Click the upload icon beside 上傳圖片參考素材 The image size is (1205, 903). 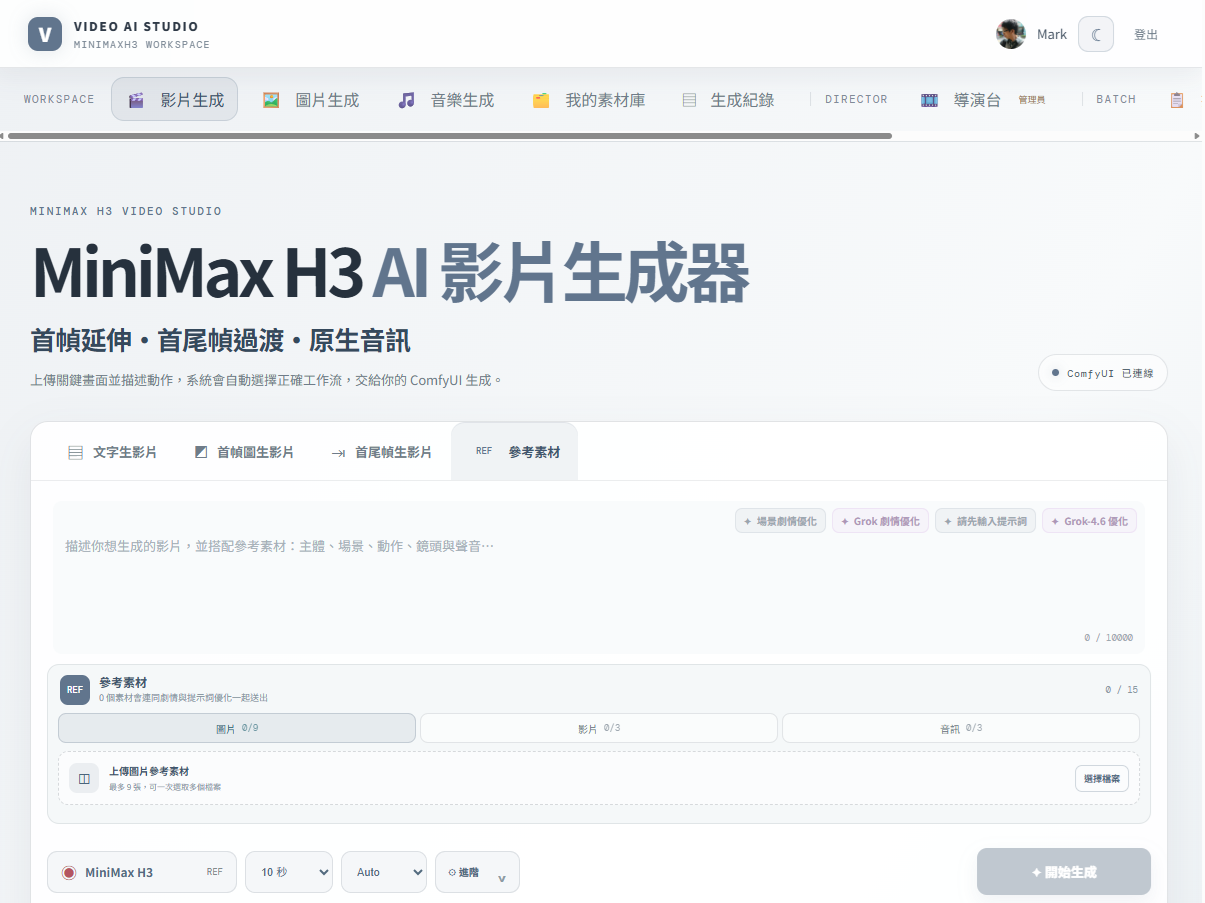[x=84, y=778]
